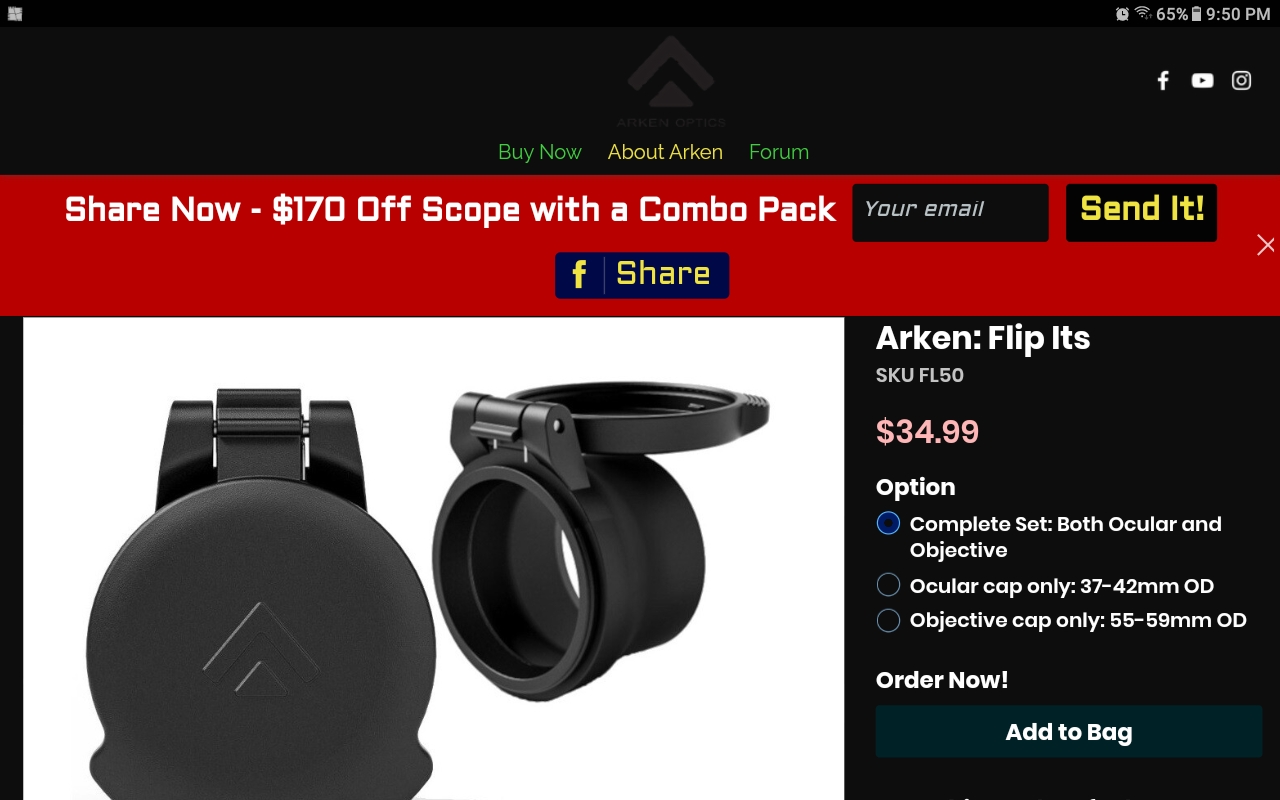This screenshot has height=800, width=1280.
Task: Click the Arken Optics logo
Action: coord(671,82)
